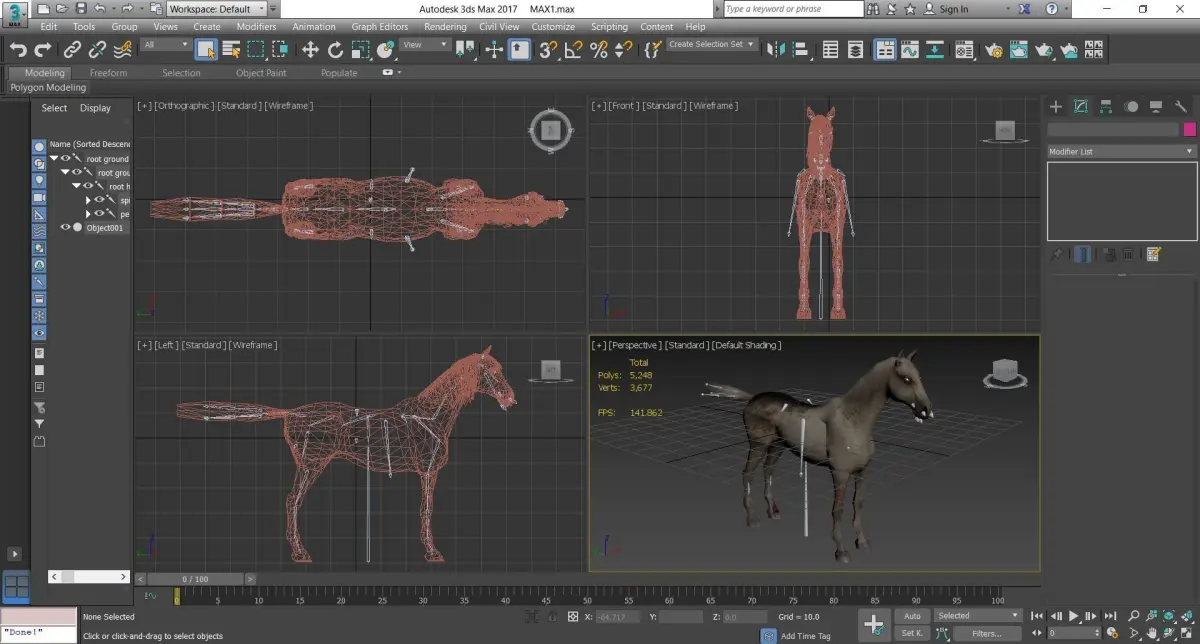Image resolution: width=1200 pixels, height=644 pixels.
Task: Toggle the Layer Explorer icon
Action: (x=857, y=49)
